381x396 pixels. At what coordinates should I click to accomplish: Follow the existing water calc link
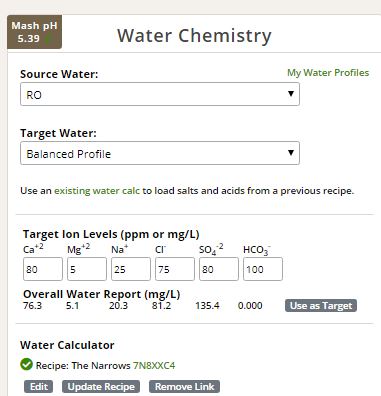97,191
